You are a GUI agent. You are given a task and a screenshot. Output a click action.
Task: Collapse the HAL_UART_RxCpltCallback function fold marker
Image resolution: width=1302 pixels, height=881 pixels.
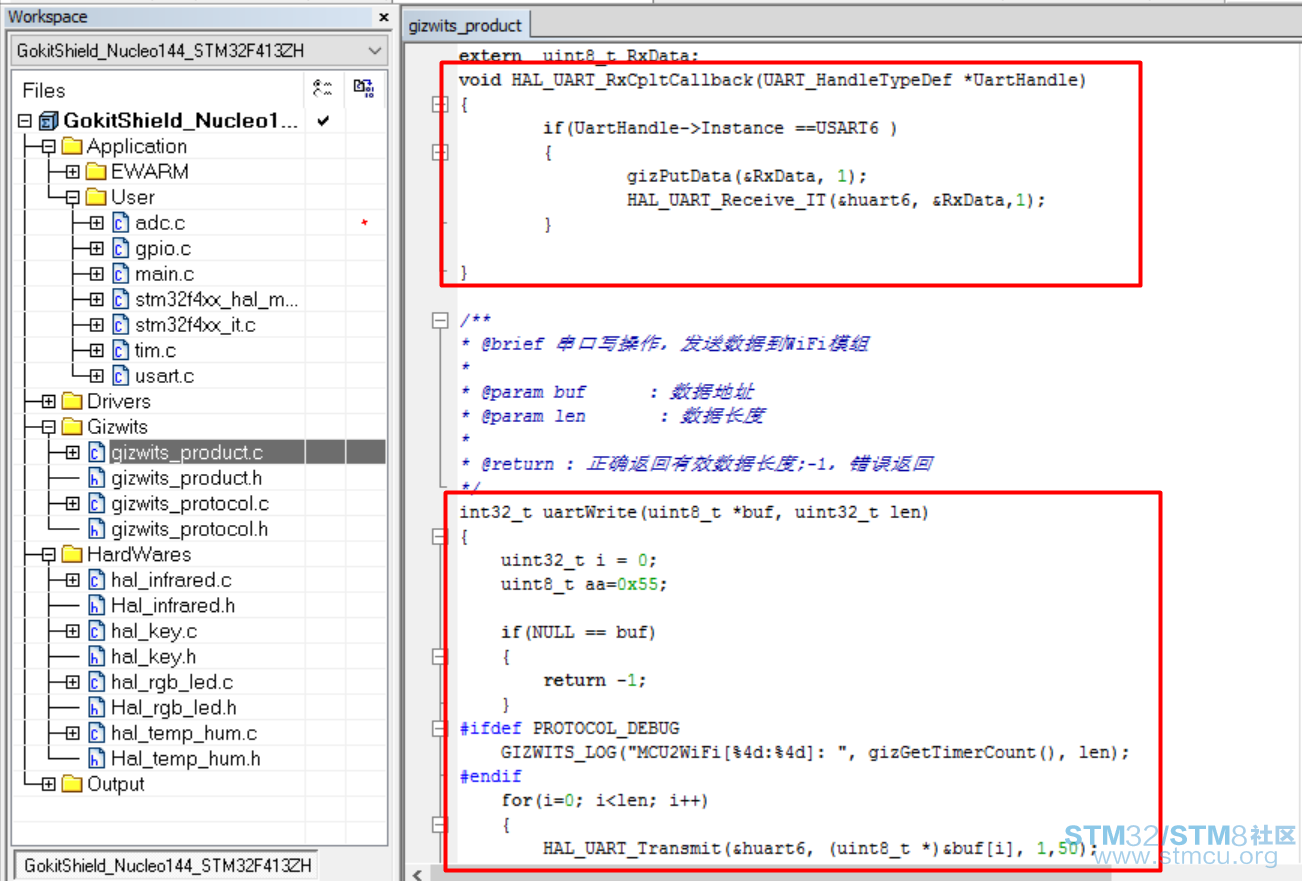click(439, 104)
